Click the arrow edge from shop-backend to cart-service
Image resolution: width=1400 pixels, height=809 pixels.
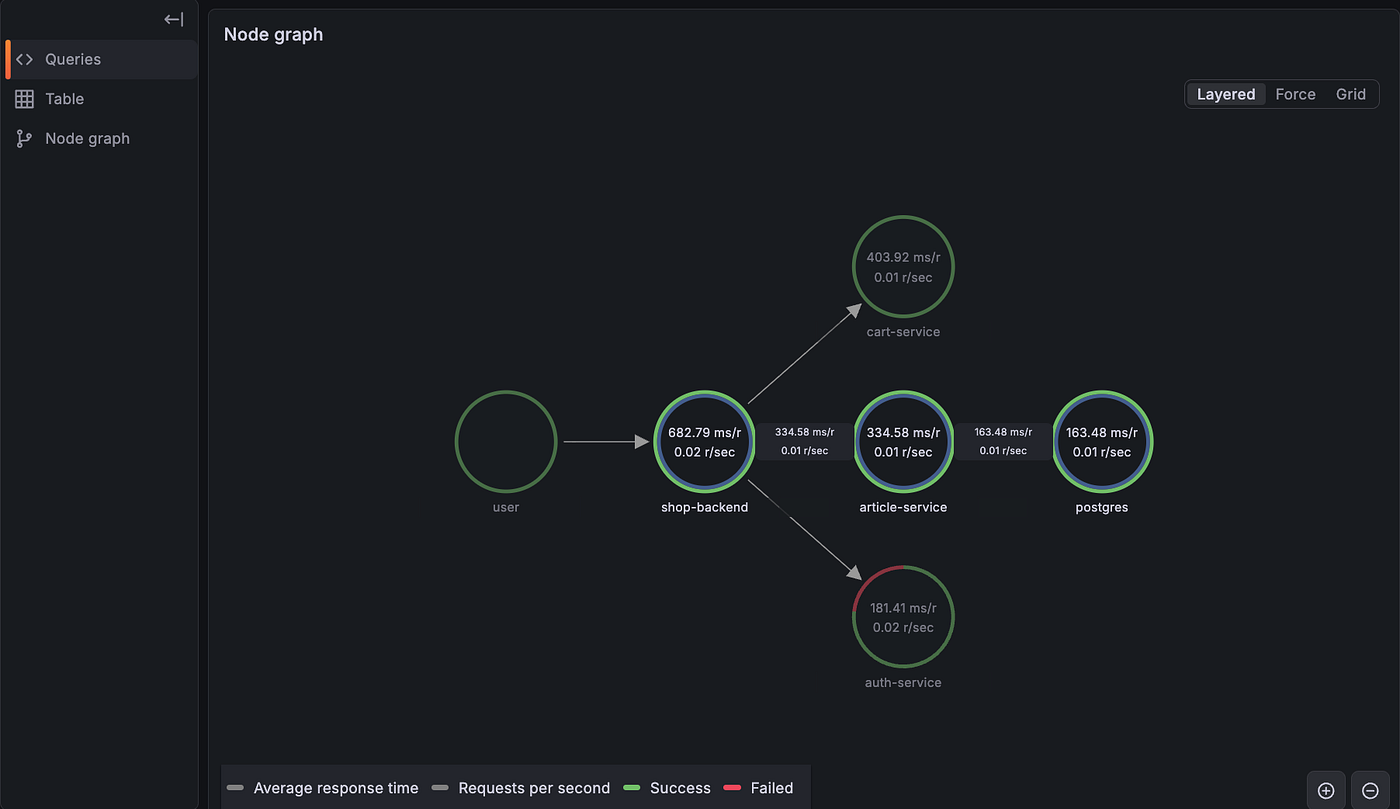[803, 354]
